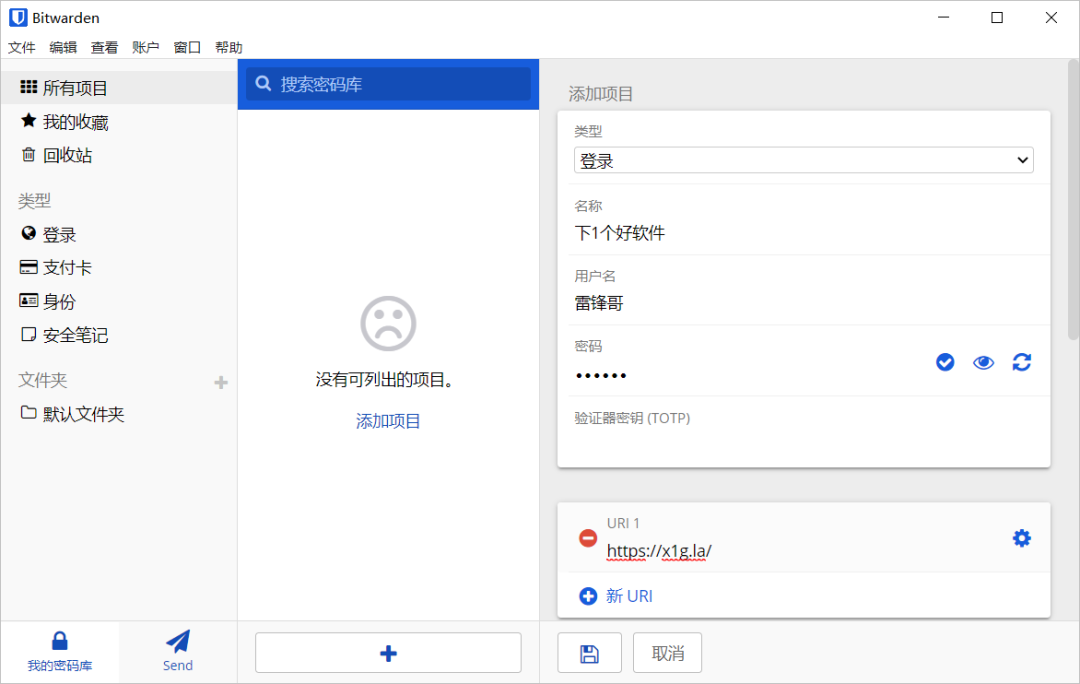Open the 类型 dropdown showing 登录
This screenshot has width=1080, height=684.
(x=803, y=160)
